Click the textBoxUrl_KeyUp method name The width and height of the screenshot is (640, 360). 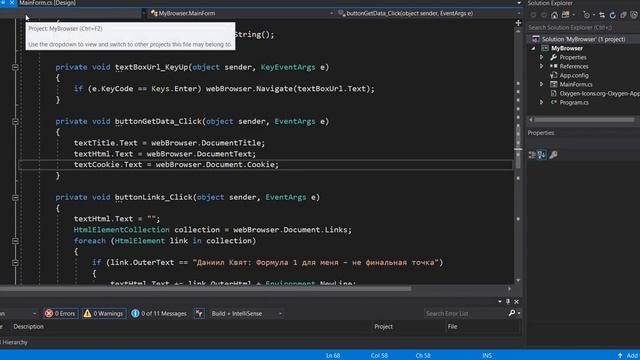(x=151, y=67)
